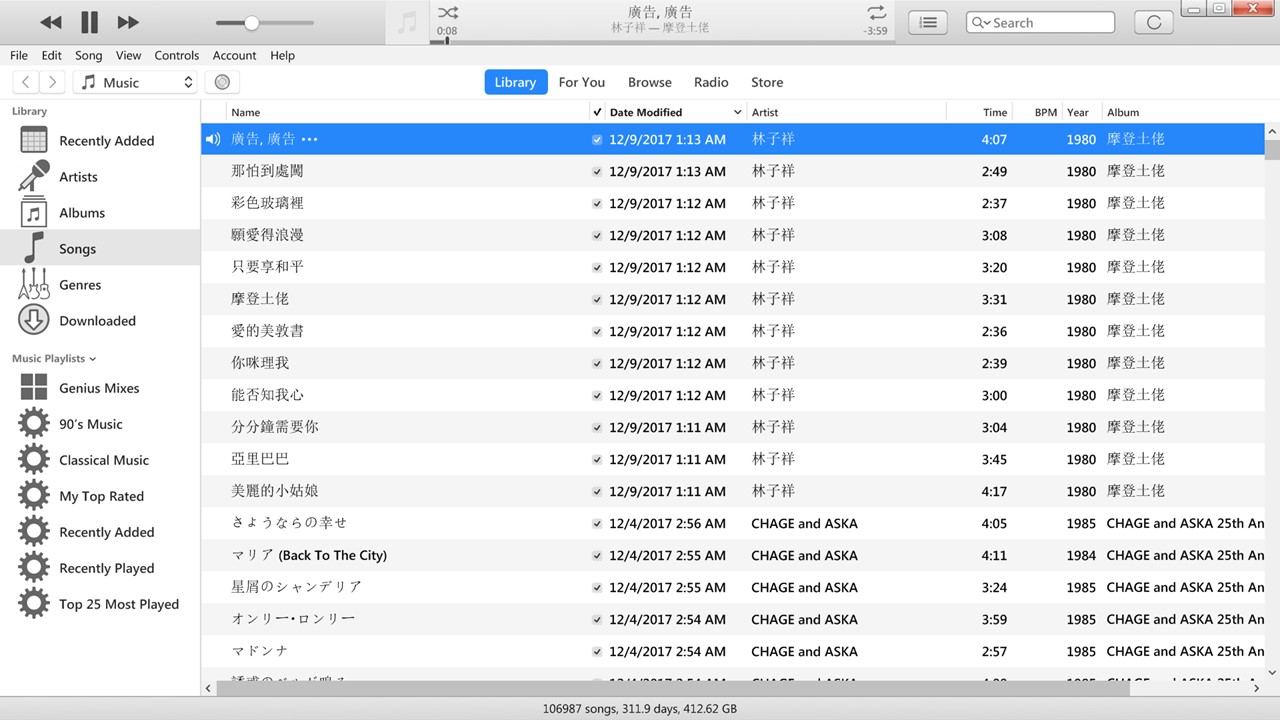Open the Search field options dropdown
This screenshot has width=1280, height=720.
pos(981,22)
